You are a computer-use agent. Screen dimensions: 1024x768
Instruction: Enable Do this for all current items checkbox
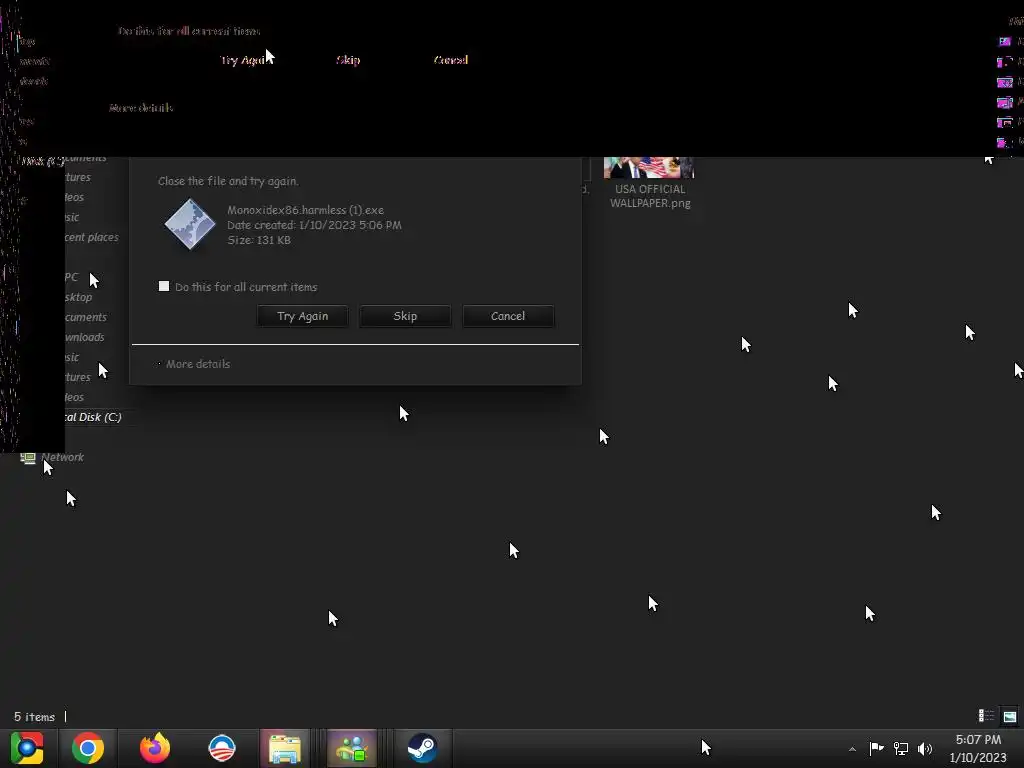[164, 286]
